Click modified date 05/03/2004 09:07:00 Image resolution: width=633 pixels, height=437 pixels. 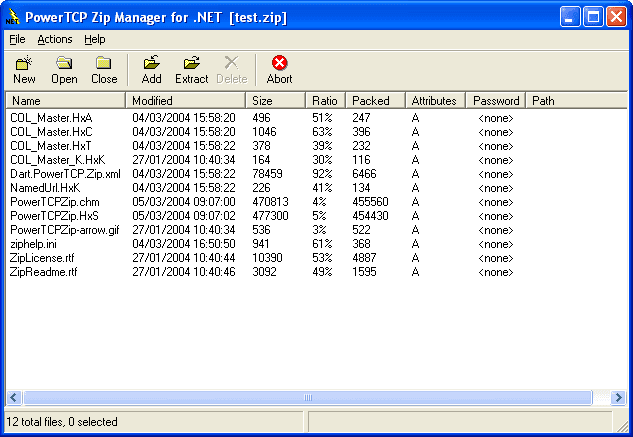tap(184, 202)
